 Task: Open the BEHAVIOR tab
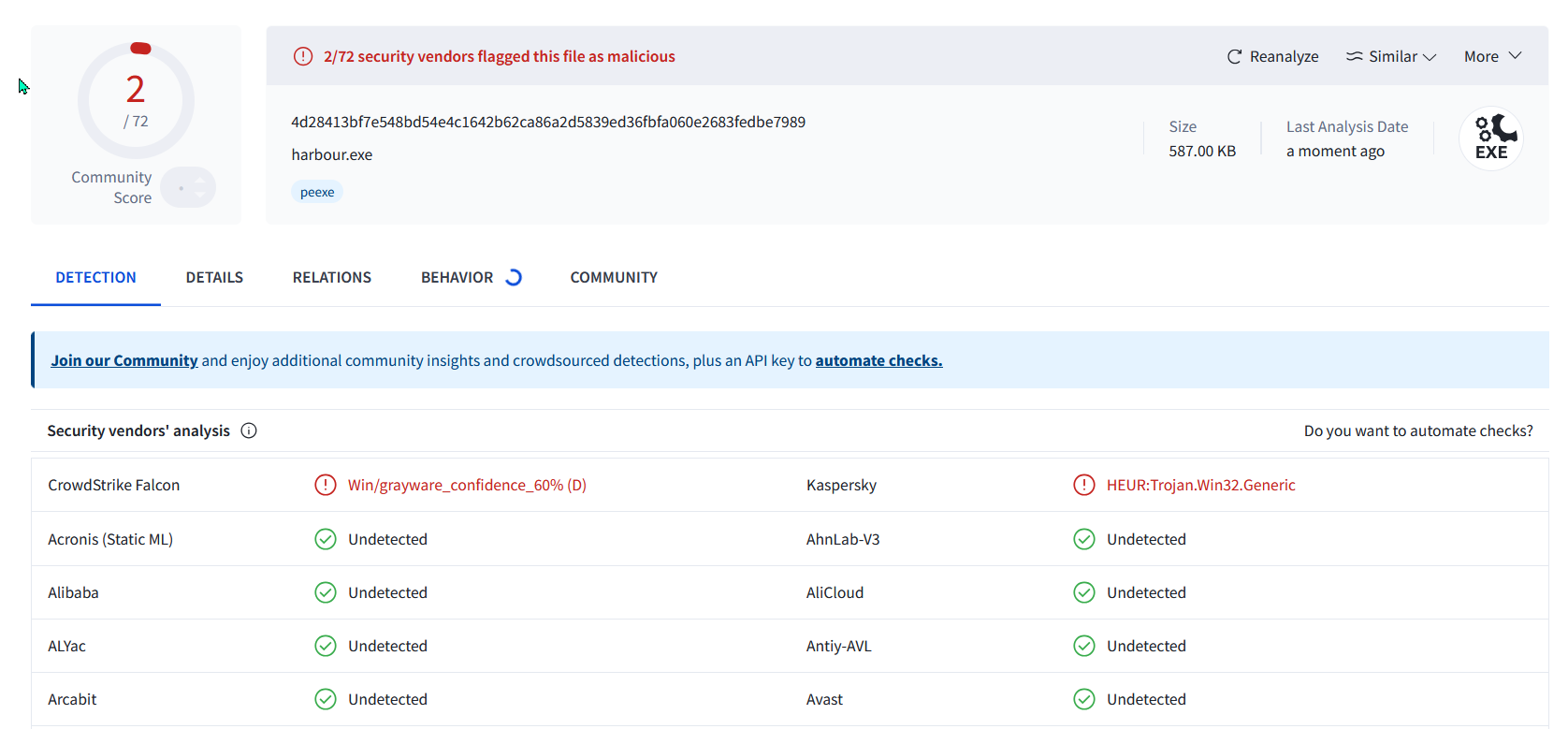471,277
